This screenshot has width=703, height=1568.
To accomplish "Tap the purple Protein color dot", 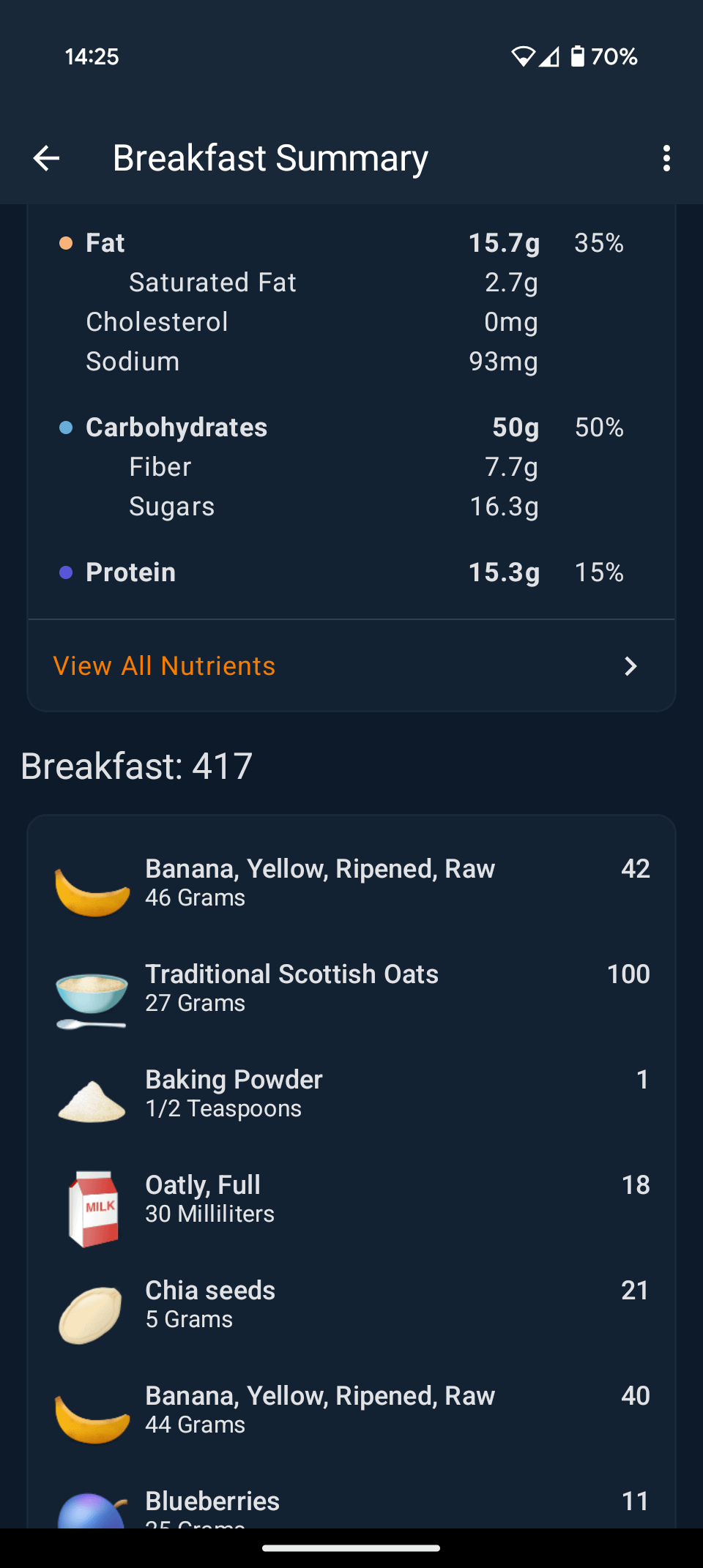I will (x=66, y=572).
